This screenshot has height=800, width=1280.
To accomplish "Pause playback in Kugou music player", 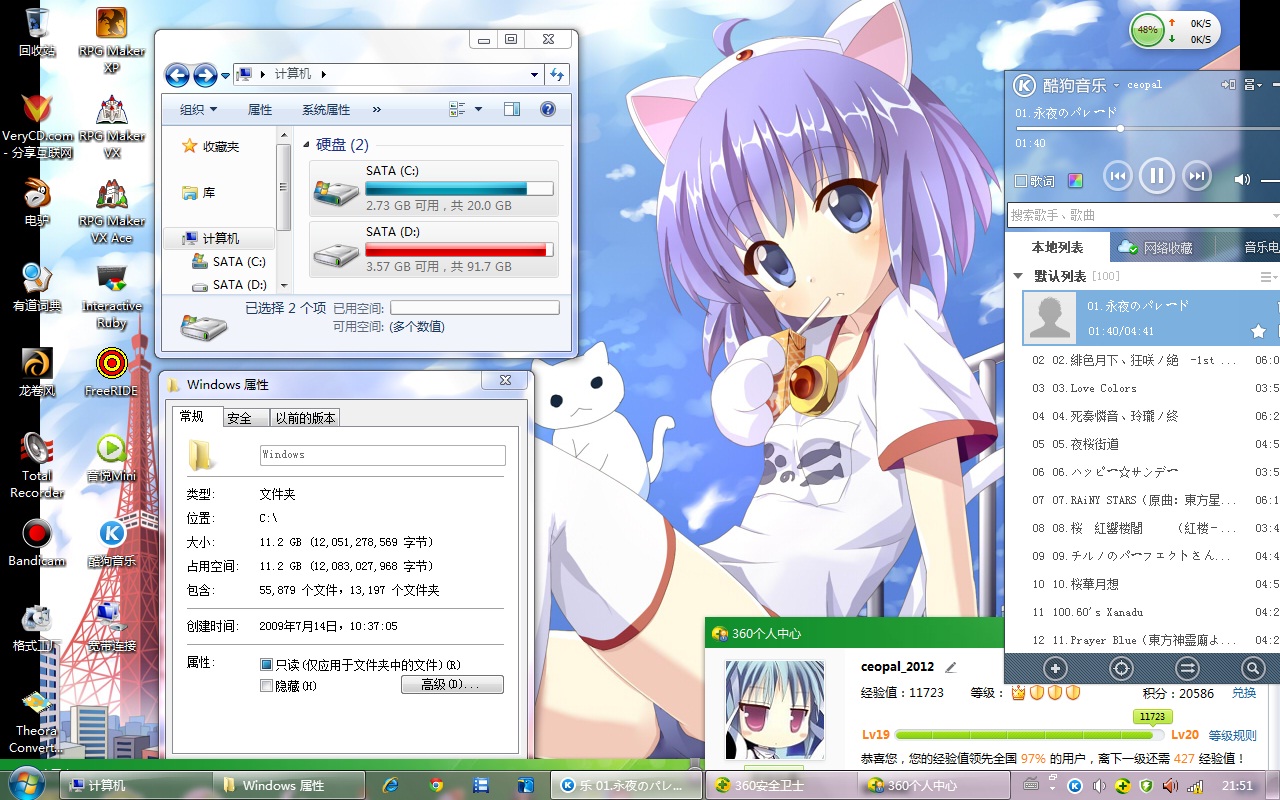I will pyautogui.click(x=1156, y=177).
